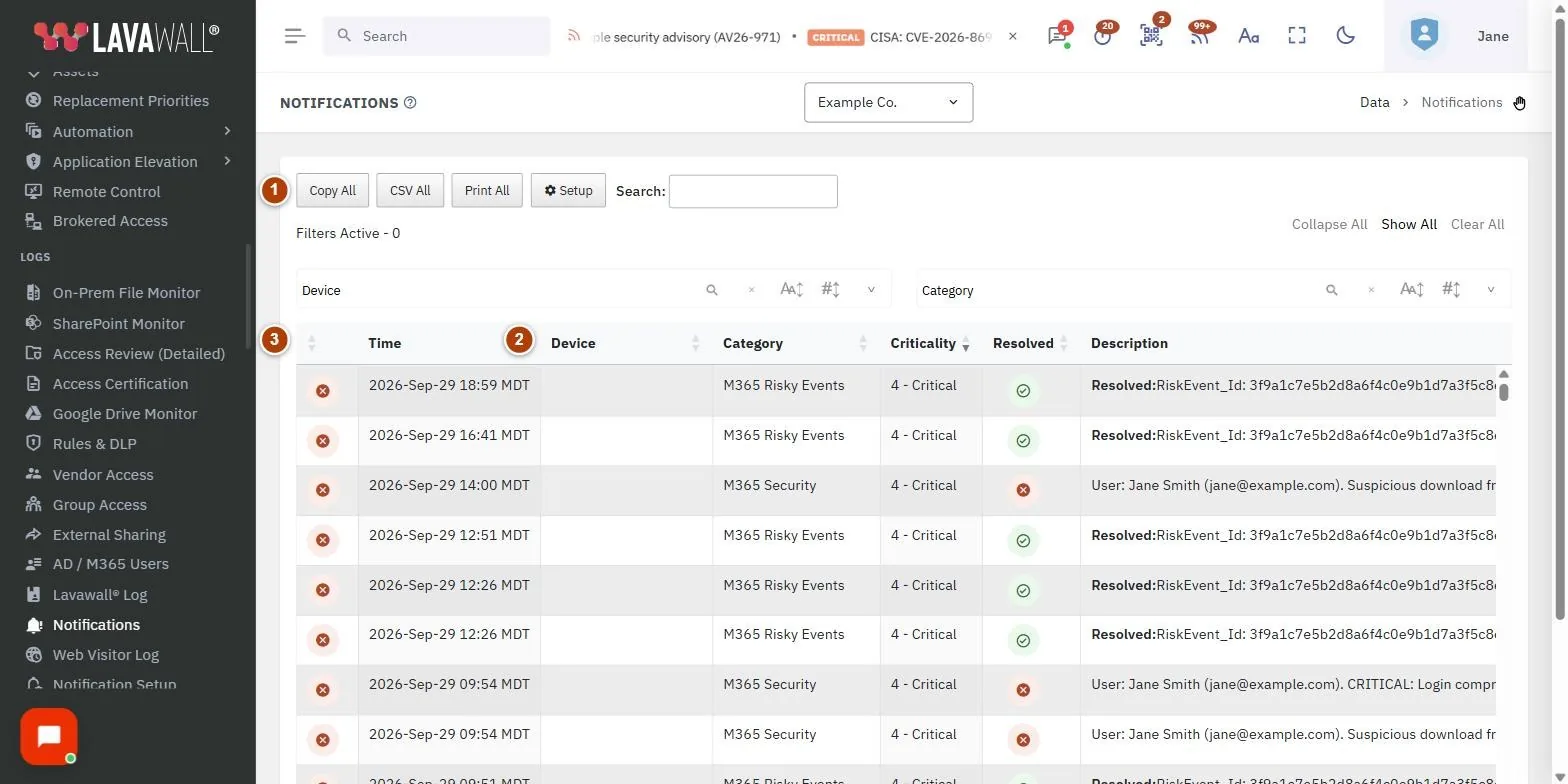Open the Example Co. company dropdown
This screenshot has height=784, width=1568.
(888, 102)
